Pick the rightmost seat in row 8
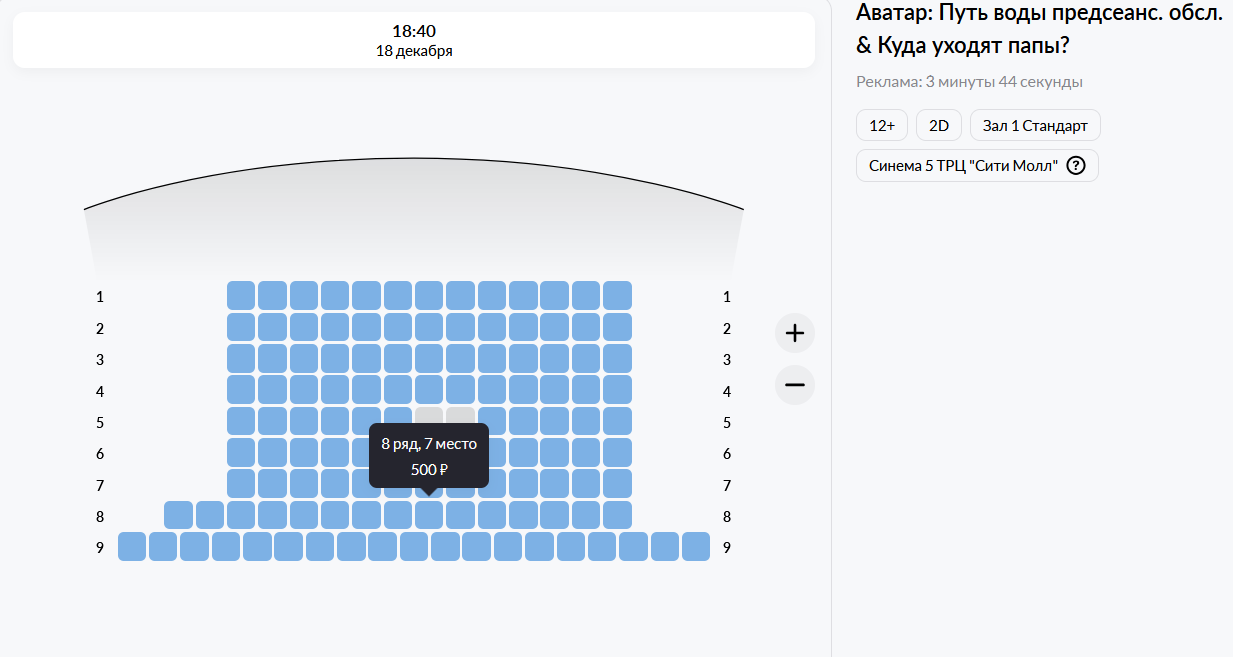The image size is (1233, 657). click(x=617, y=515)
